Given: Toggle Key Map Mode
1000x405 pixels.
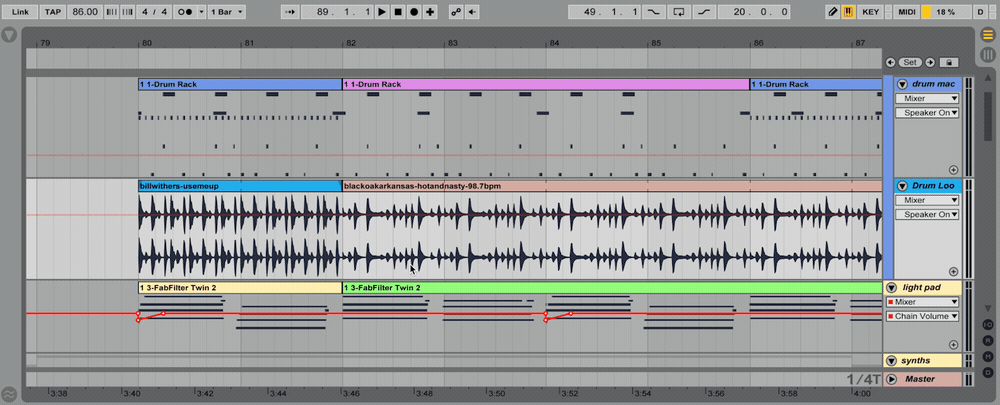Looking at the screenshot, I should pyautogui.click(x=870, y=12).
